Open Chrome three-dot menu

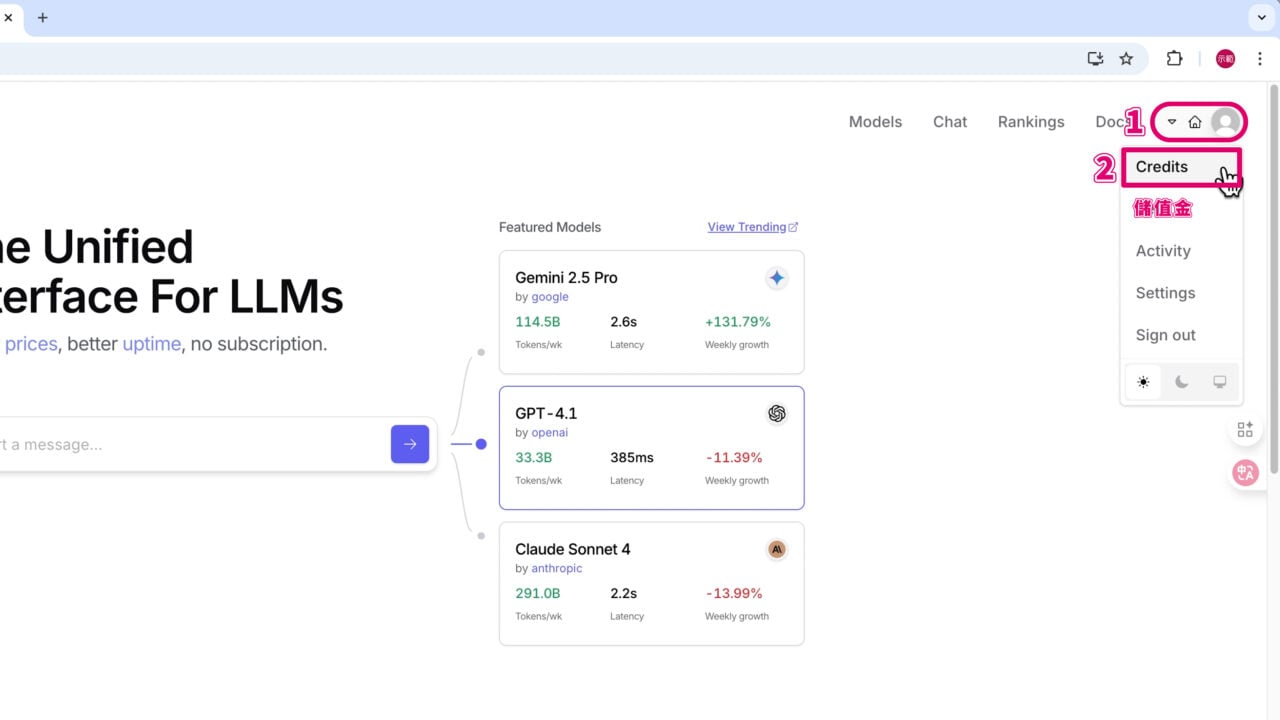1260,59
